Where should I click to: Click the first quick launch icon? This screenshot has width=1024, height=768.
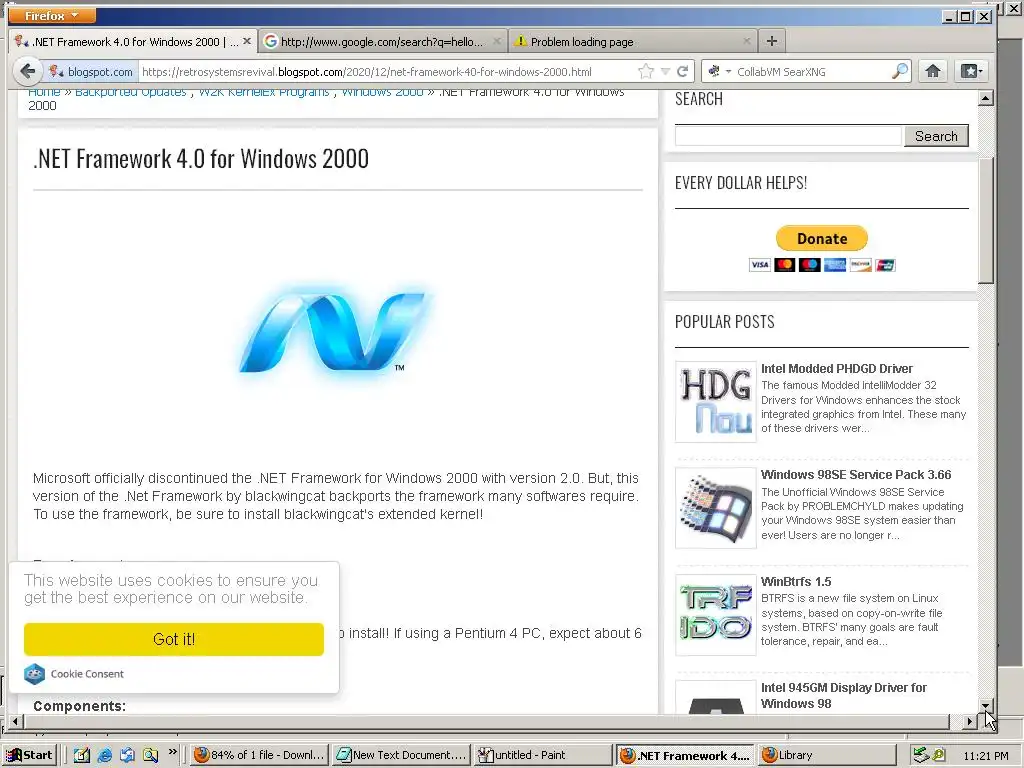(82, 755)
